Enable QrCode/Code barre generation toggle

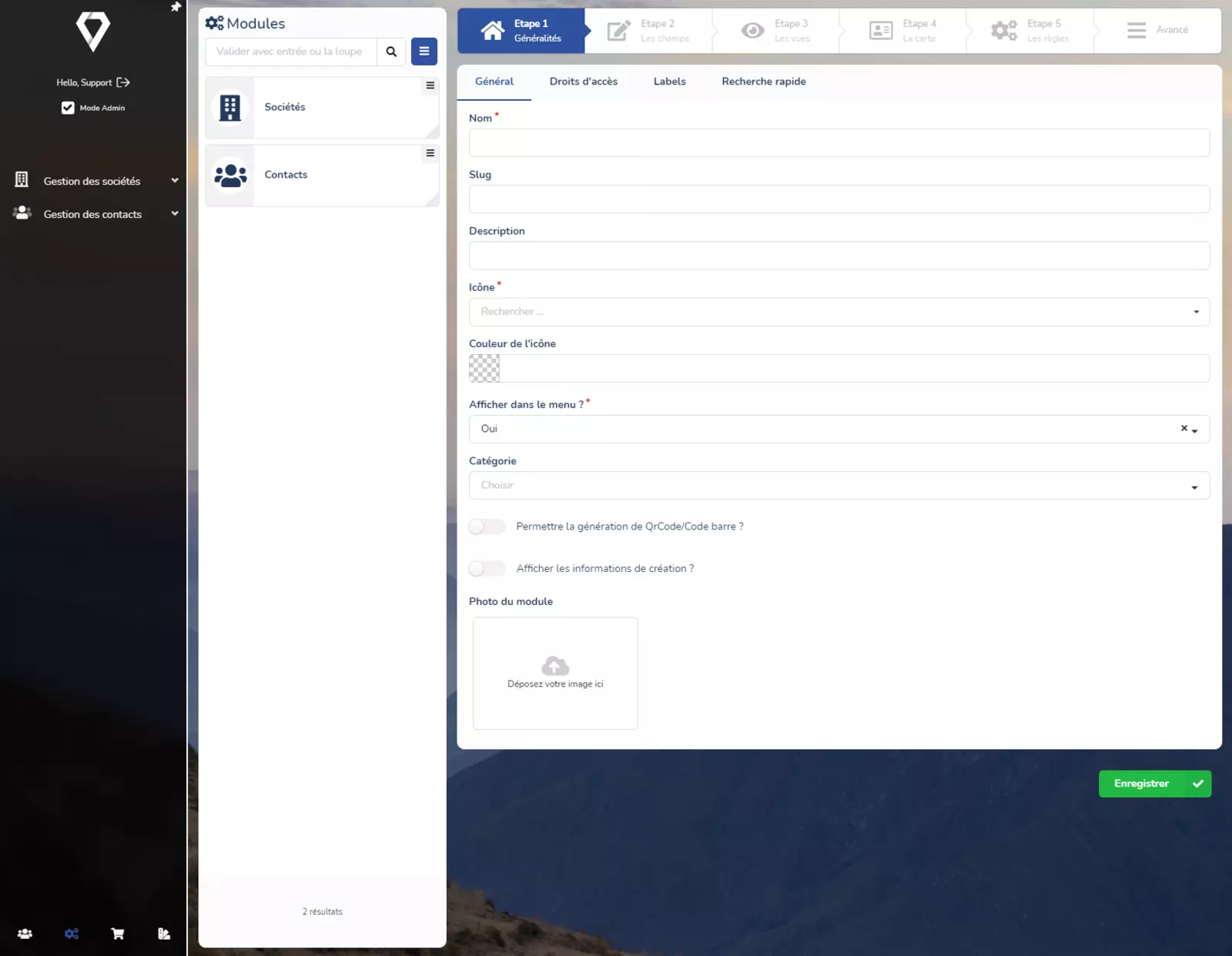coord(487,526)
